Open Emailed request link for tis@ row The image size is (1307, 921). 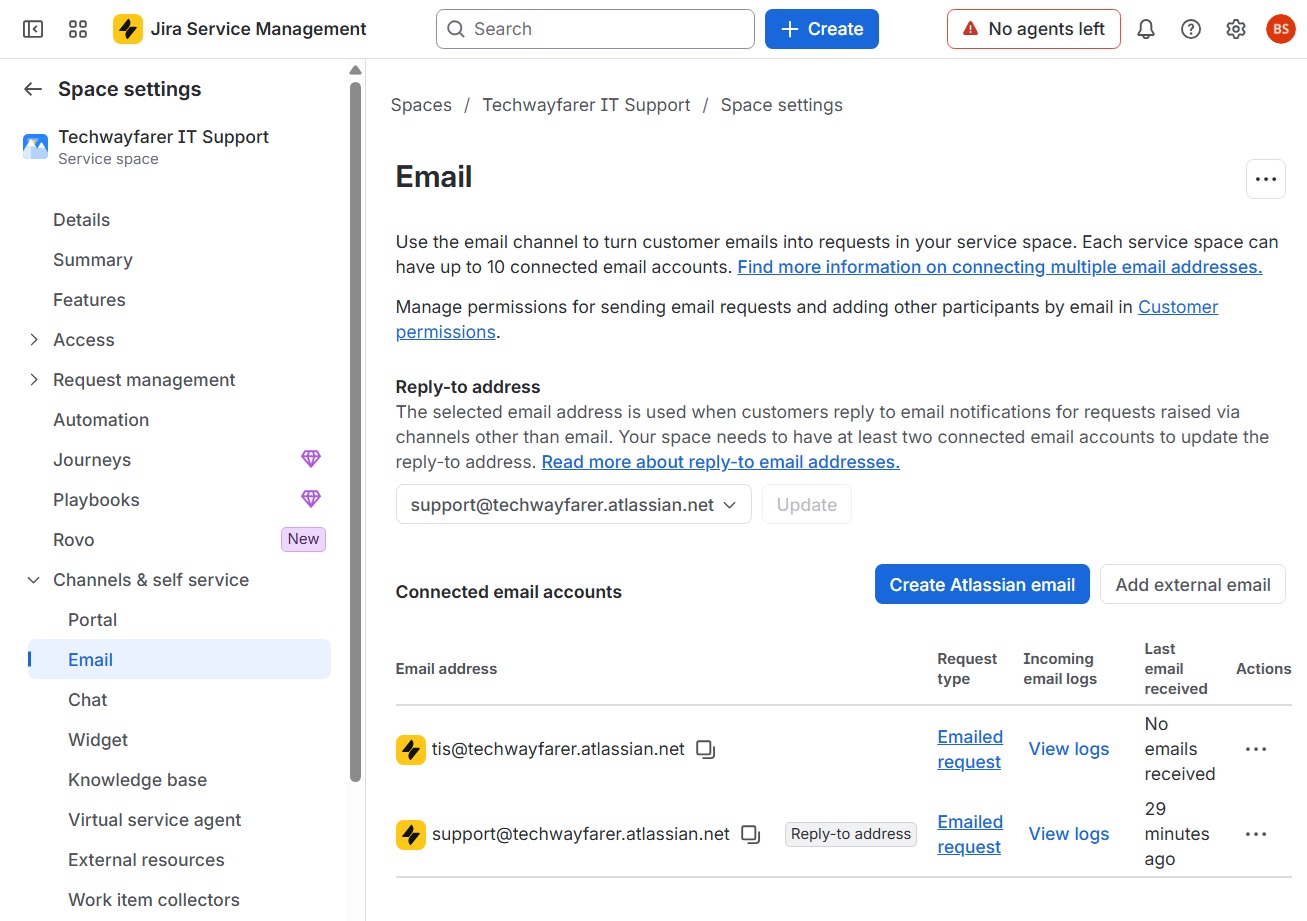pyautogui.click(x=970, y=749)
